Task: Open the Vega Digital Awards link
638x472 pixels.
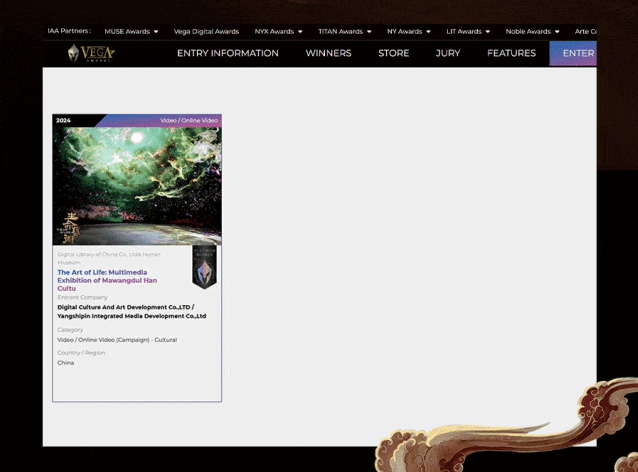Action: tap(206, 32)
